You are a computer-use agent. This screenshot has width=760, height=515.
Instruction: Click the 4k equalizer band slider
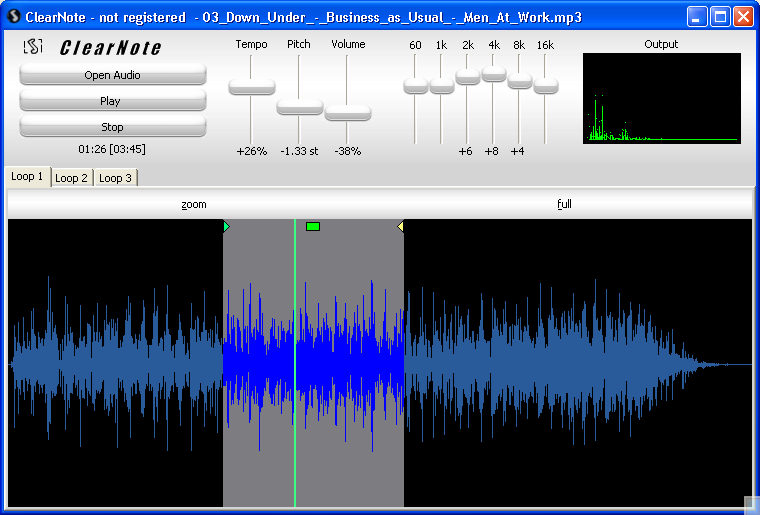click(493, 74)
